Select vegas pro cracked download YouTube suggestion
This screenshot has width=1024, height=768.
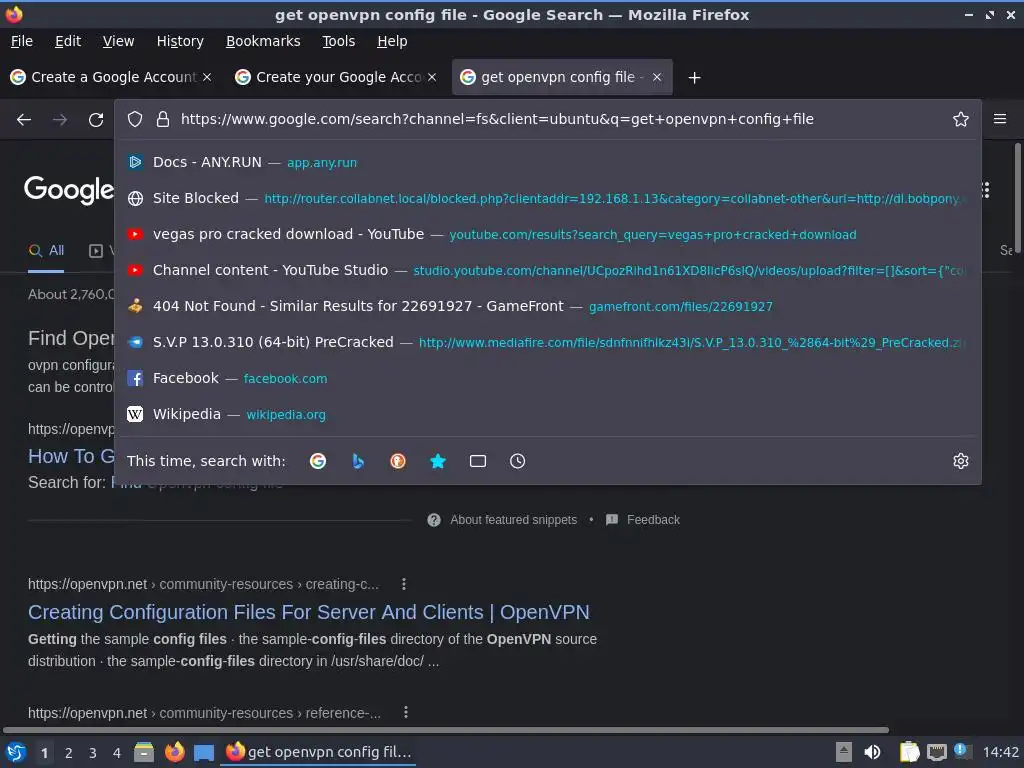pyautogui.click(x=547, y=234)
